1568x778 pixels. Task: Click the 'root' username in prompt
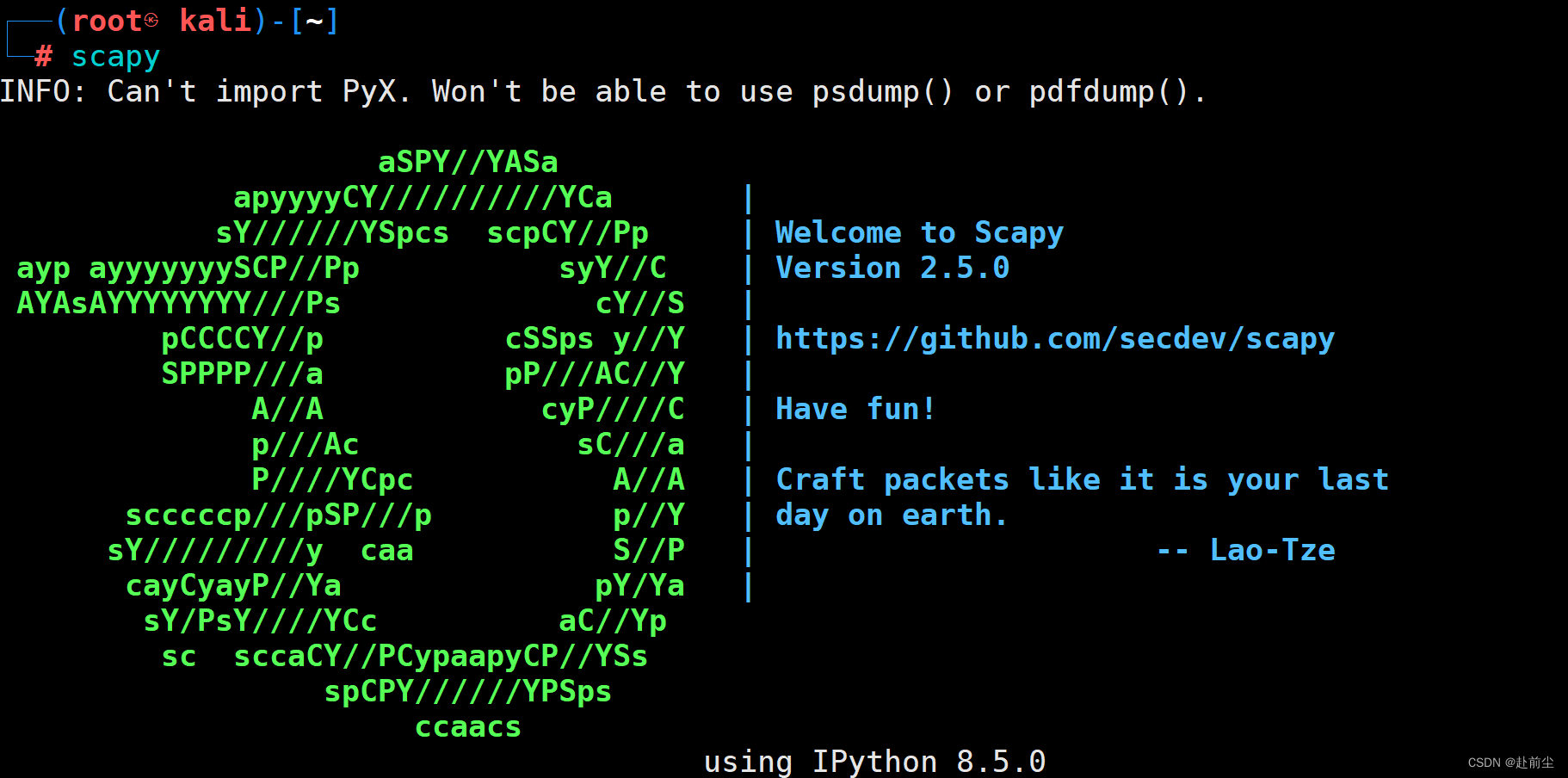tap(107, 21)
